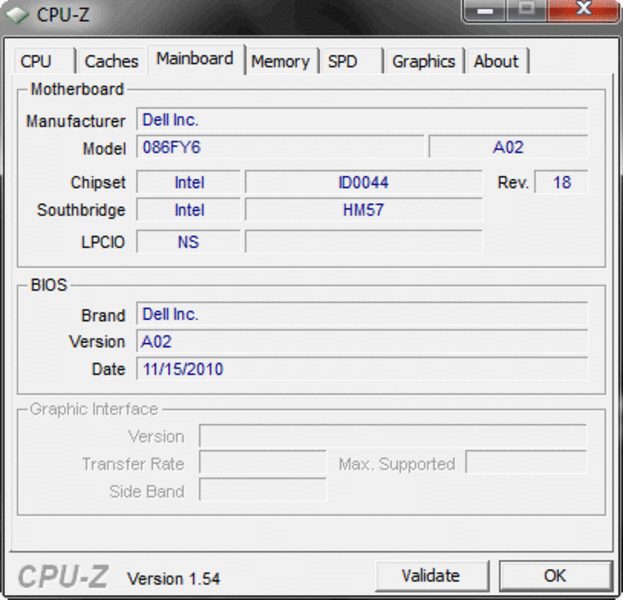Click the BIOS Version field A02
The image size is (623, 600).
point(362,341)
